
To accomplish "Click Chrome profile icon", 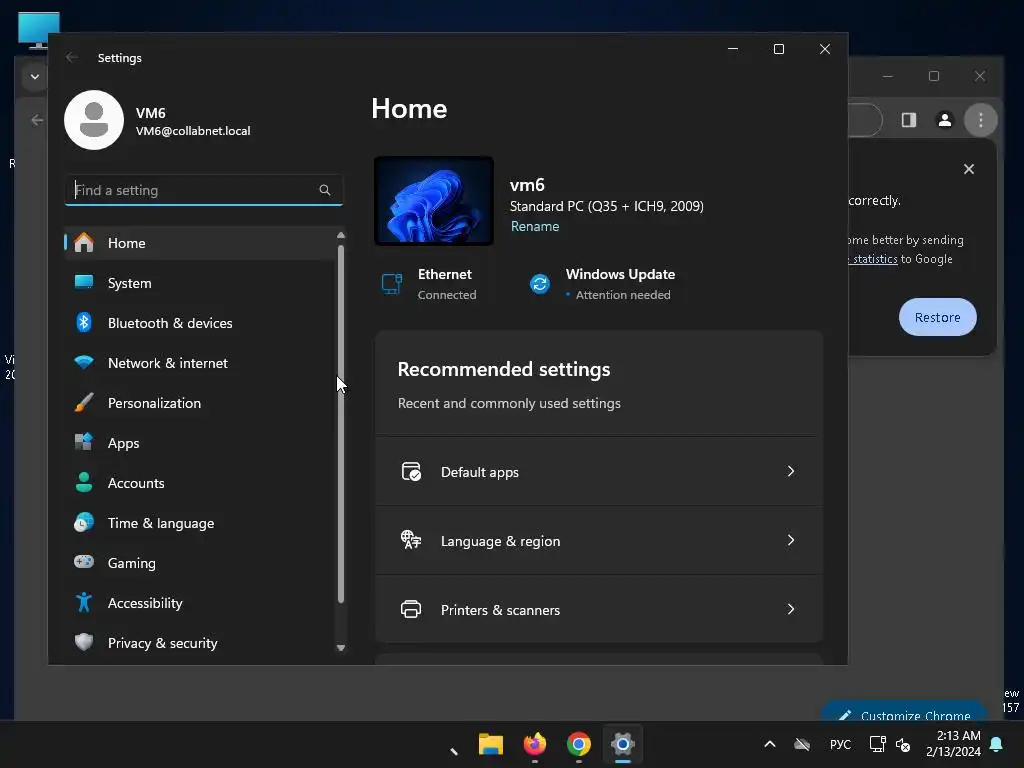I will tap(945, 120).
